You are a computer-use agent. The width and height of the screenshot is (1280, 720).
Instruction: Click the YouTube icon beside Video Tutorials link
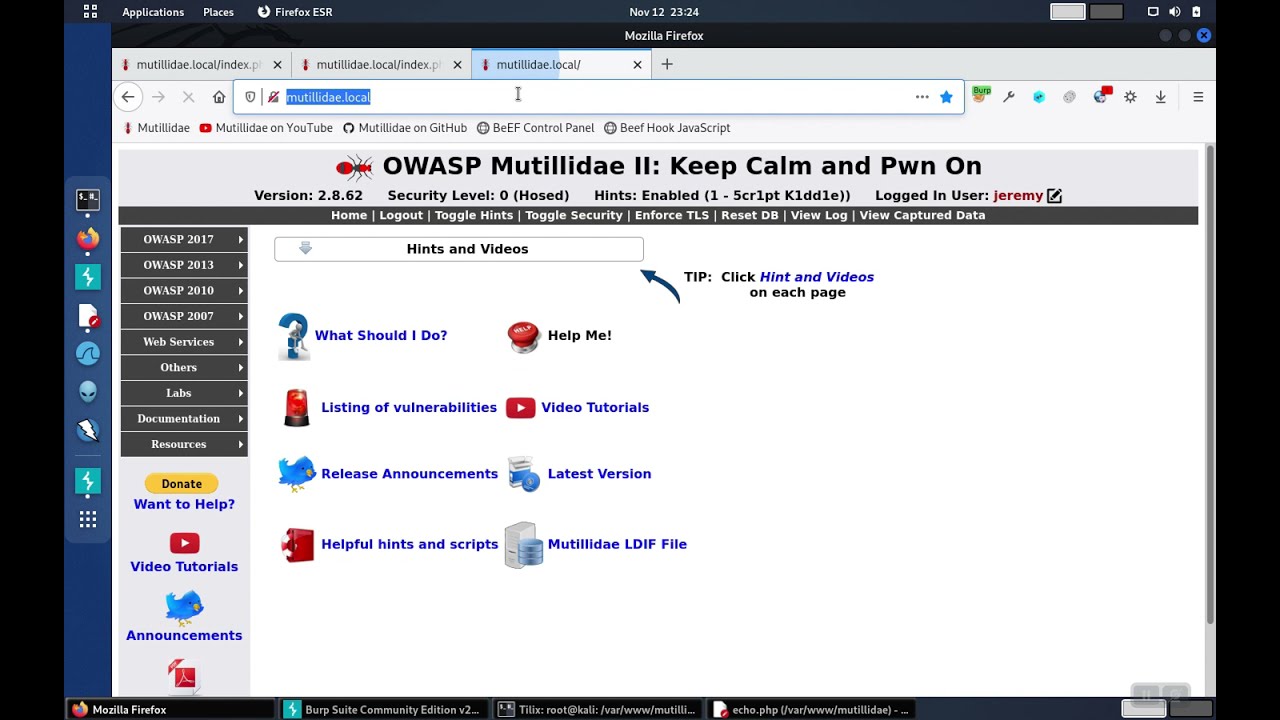pos(520,408)
